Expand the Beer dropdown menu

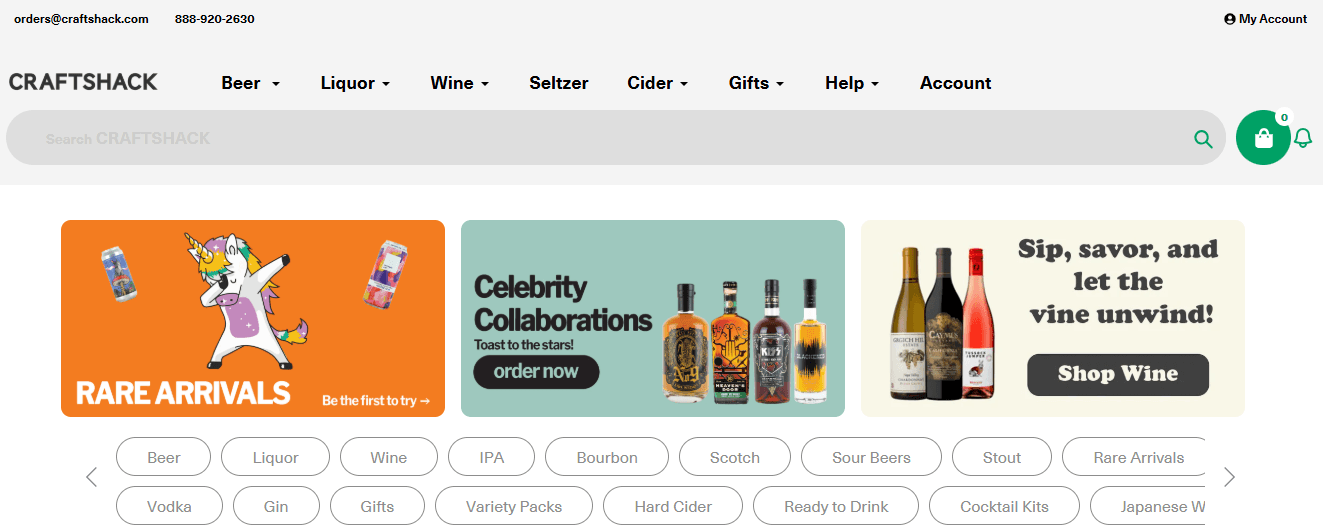pyautogui.click(x=251, y=83)
